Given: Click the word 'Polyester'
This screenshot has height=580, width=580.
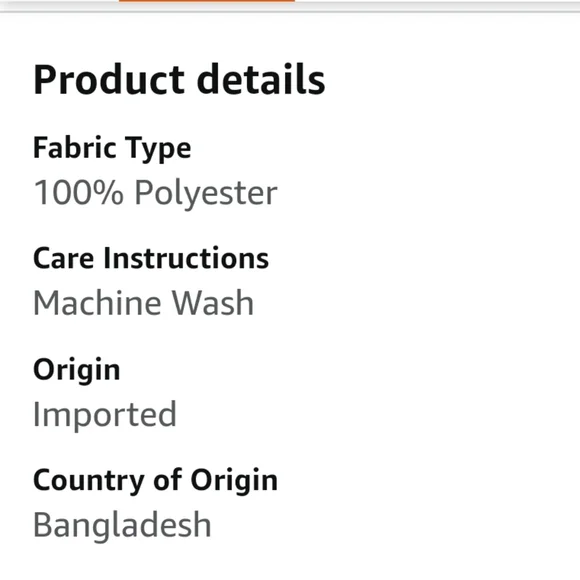Looking at the screenshot, I should tap(206, 193).
